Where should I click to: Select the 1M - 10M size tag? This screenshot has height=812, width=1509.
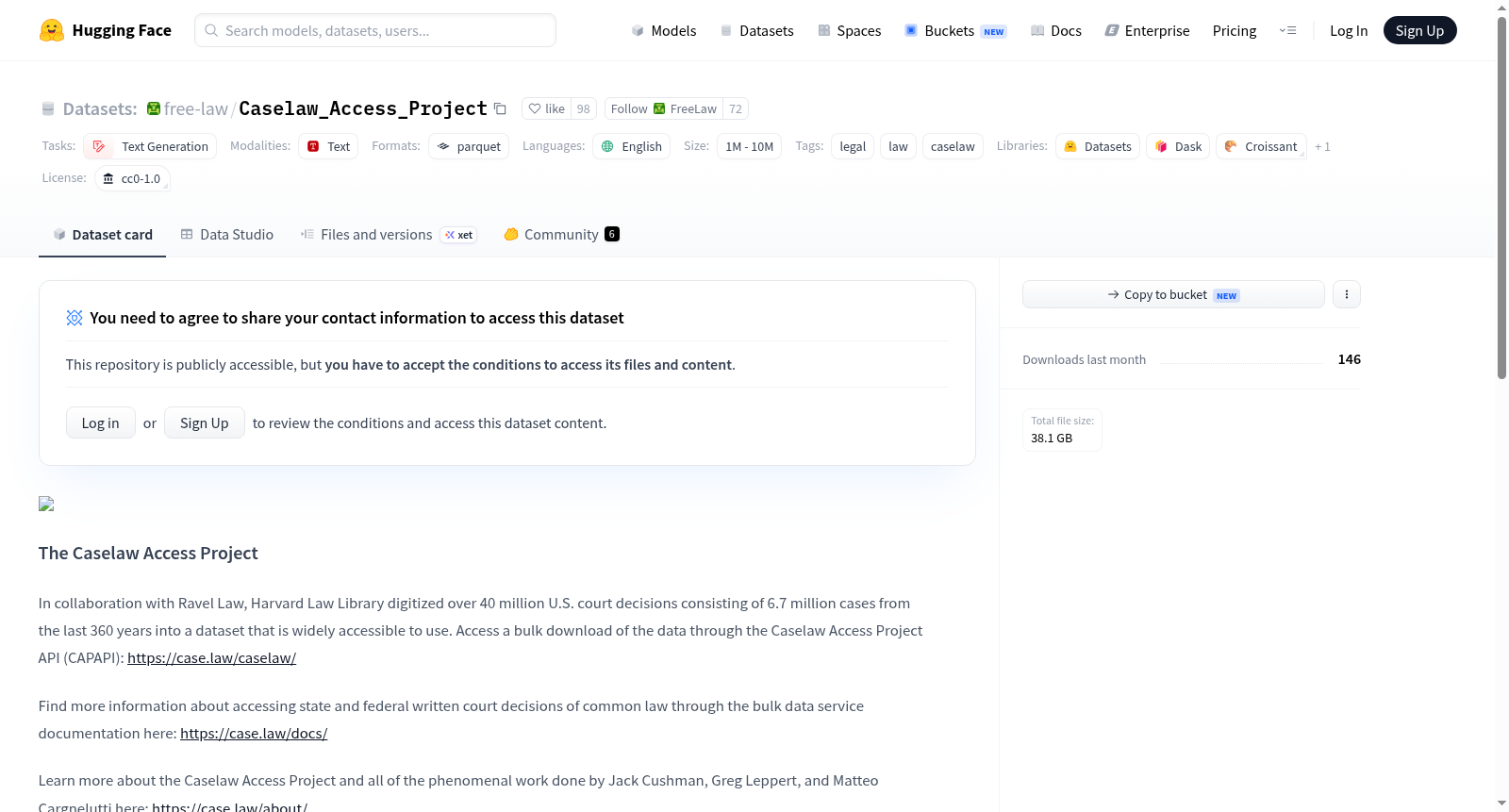750,146
